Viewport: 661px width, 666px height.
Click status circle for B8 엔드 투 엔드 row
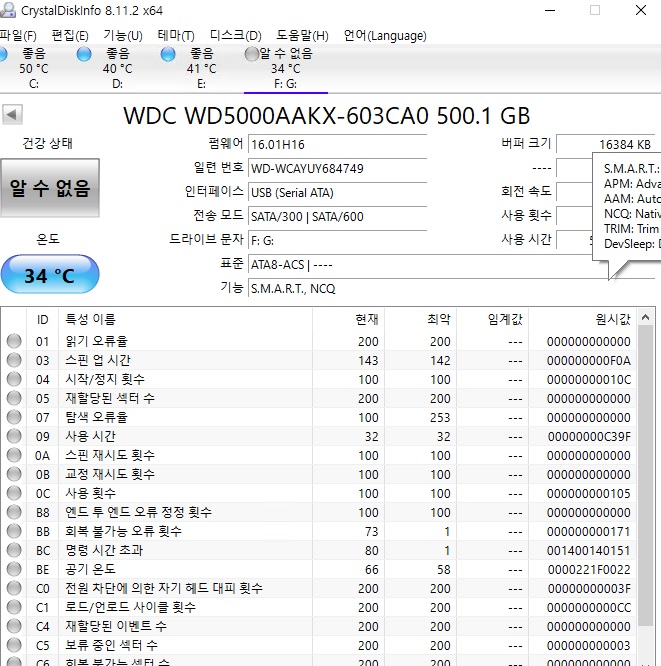(x=14, y=512)
